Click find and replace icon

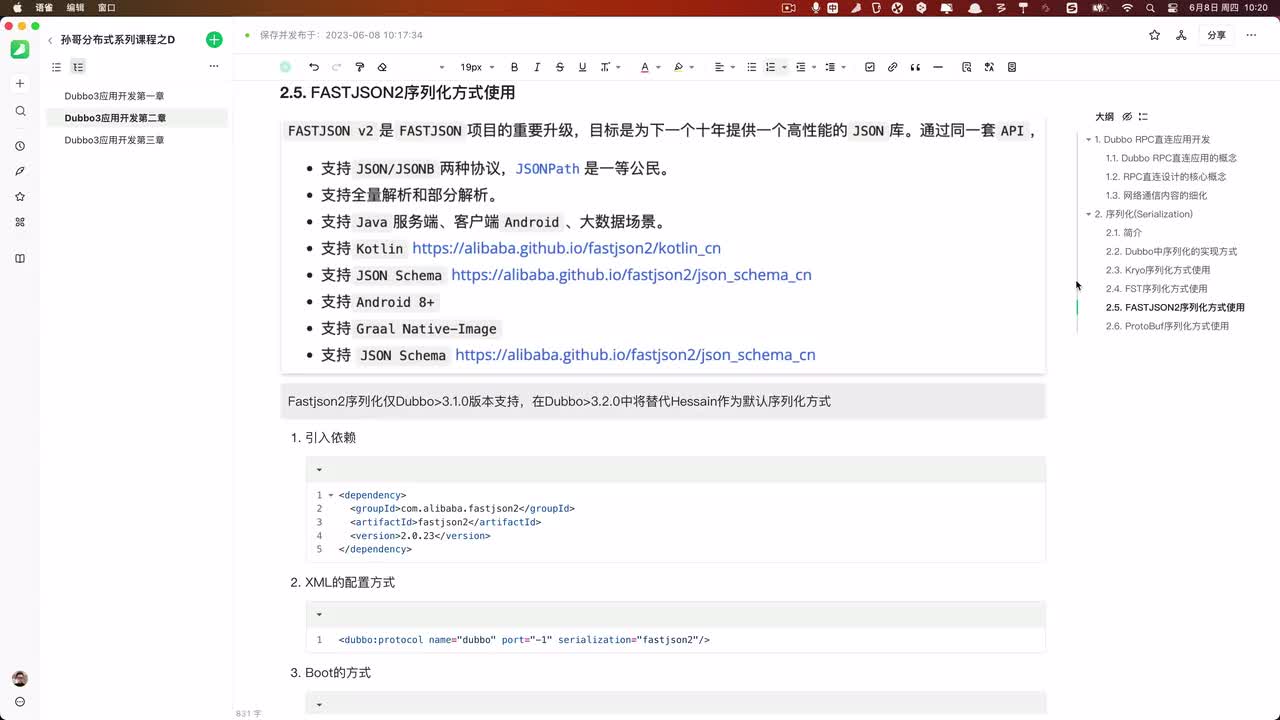tap(967, 67)
